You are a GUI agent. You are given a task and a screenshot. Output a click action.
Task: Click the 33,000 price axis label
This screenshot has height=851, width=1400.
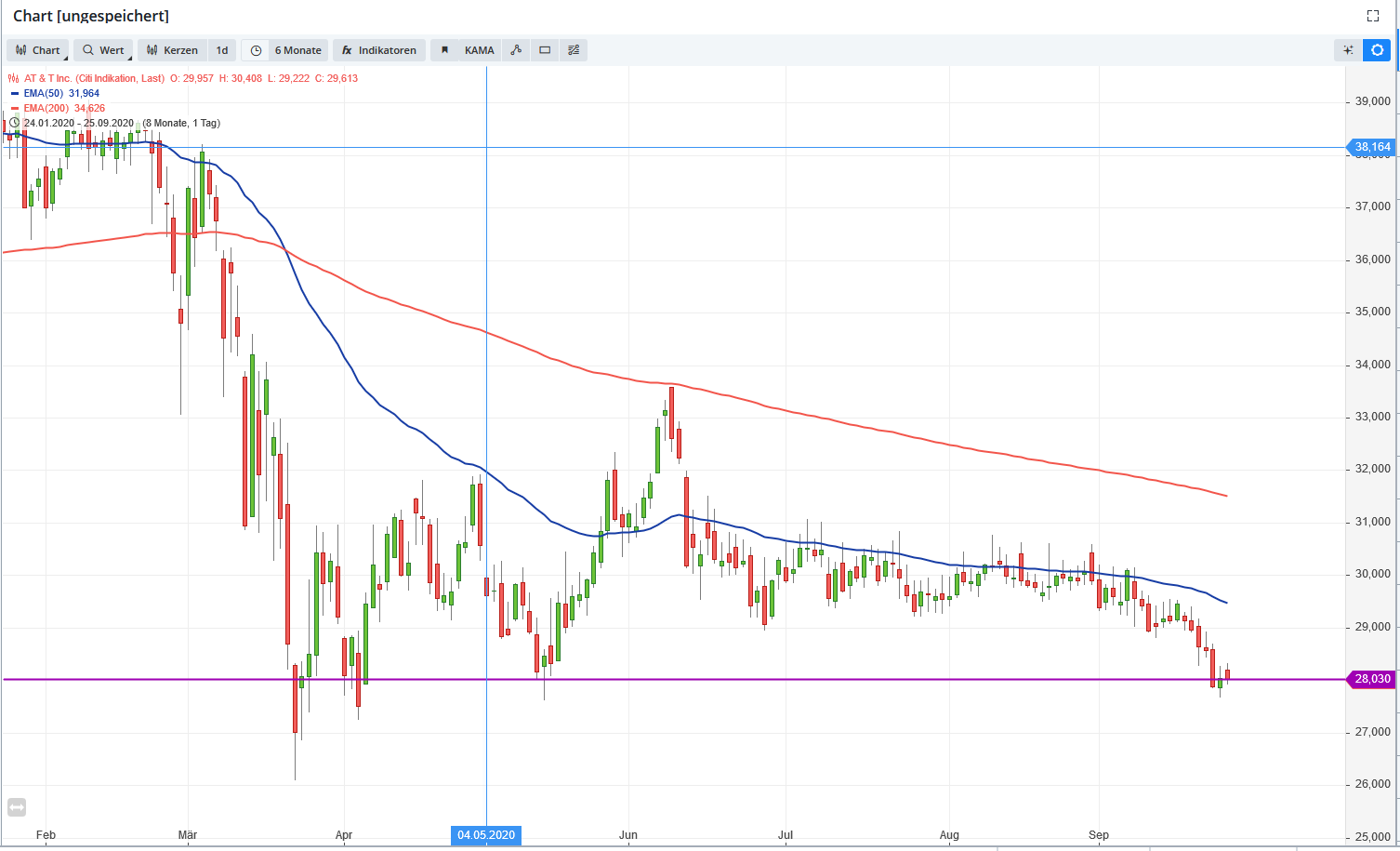click(1373, 417)
